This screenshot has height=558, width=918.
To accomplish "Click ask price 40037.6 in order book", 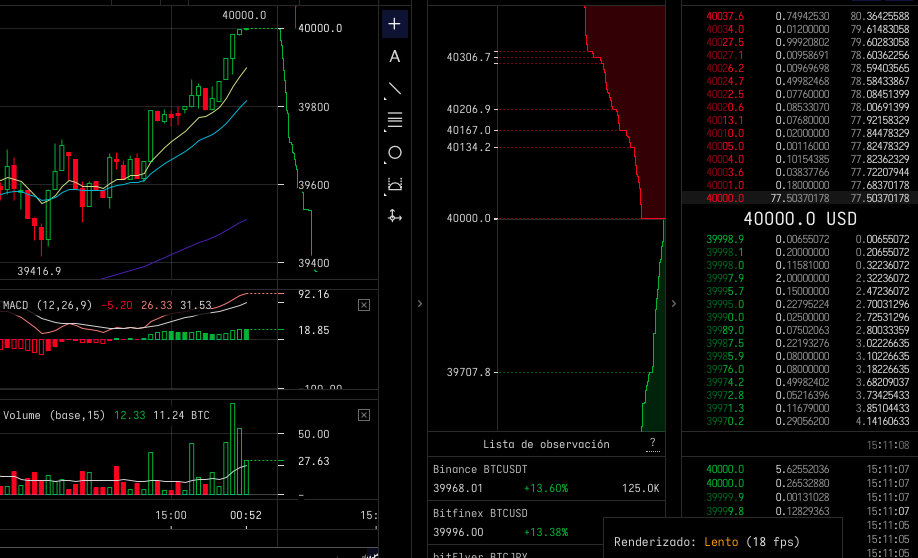I will (x=725, y=16).
